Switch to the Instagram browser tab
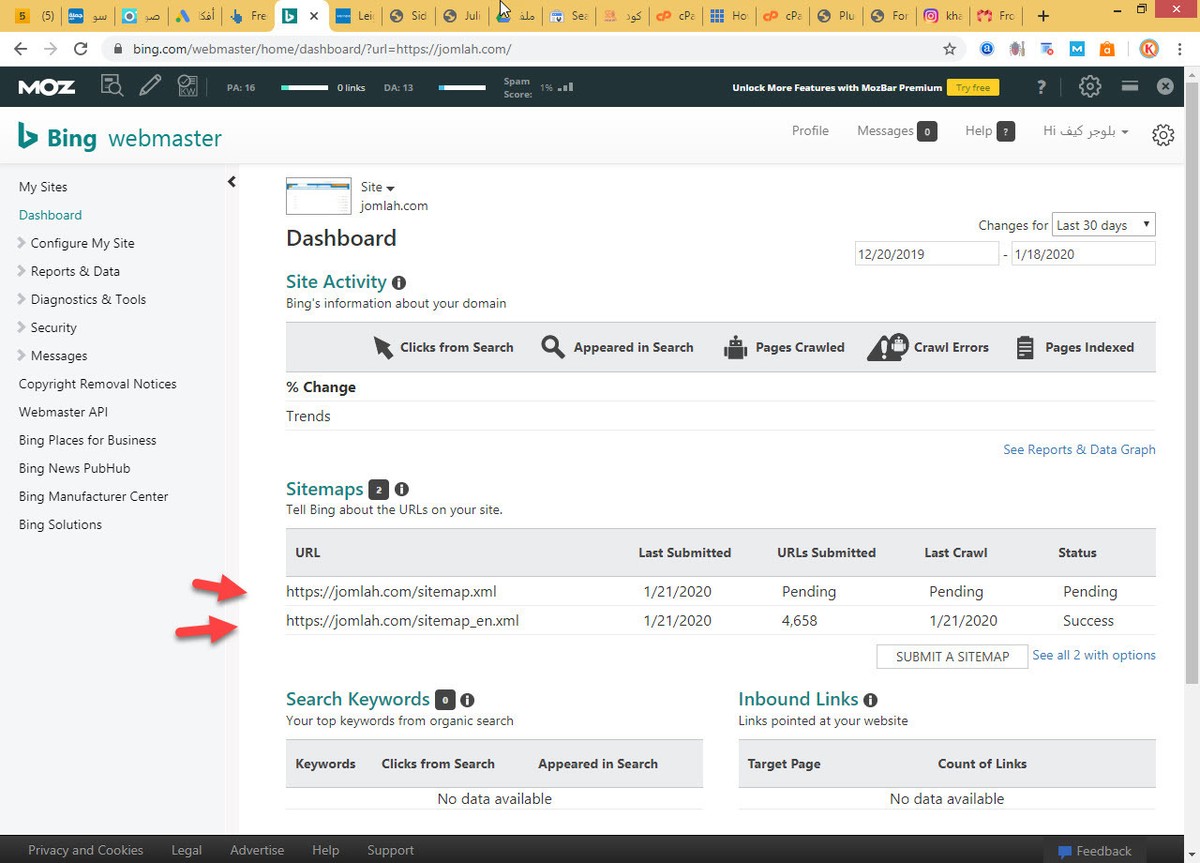Image resolution: width=1200 pixels, height=863 pixels. tap(944, 16)
